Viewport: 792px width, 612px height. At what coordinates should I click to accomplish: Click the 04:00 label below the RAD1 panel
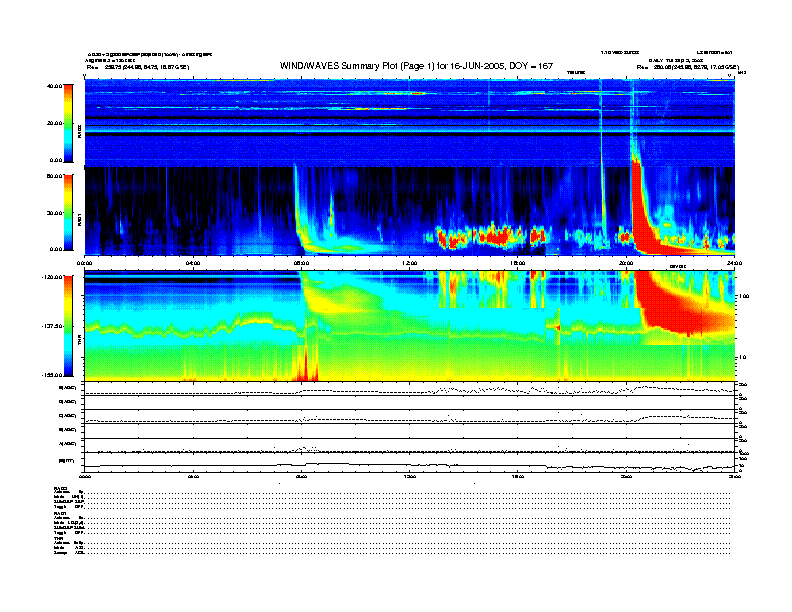(193, 263)
